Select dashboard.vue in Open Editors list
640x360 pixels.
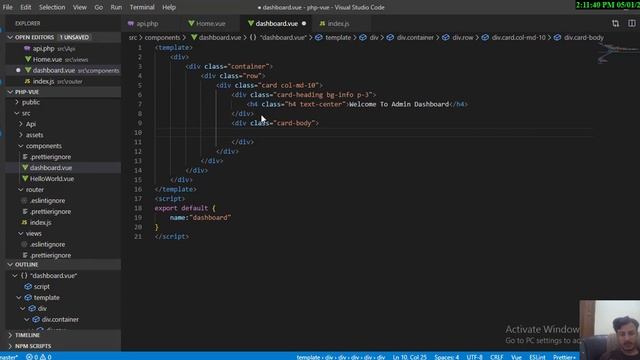[54, 70]
